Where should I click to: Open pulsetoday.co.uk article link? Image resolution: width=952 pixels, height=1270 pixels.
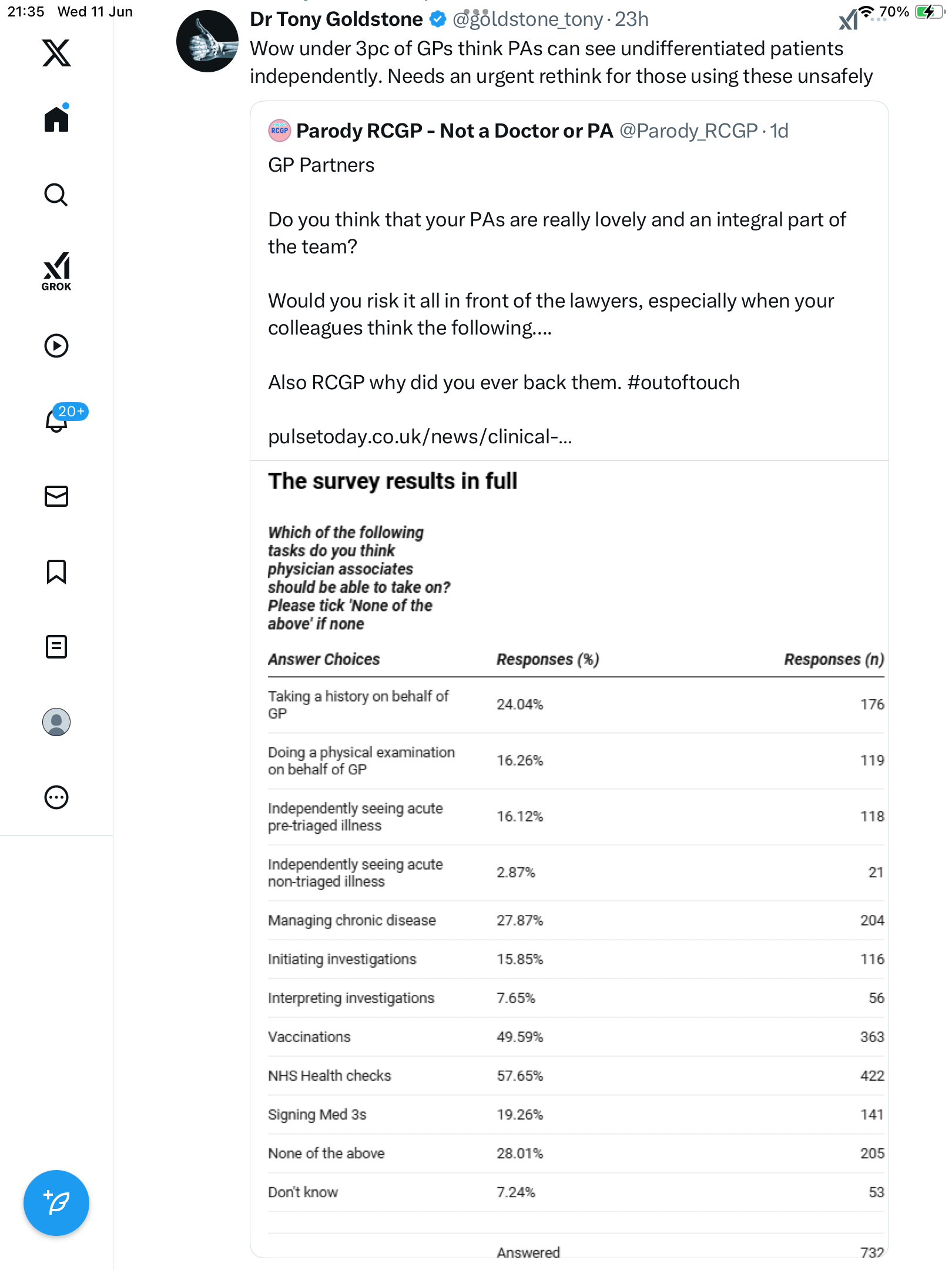click(x=420, y=437)
